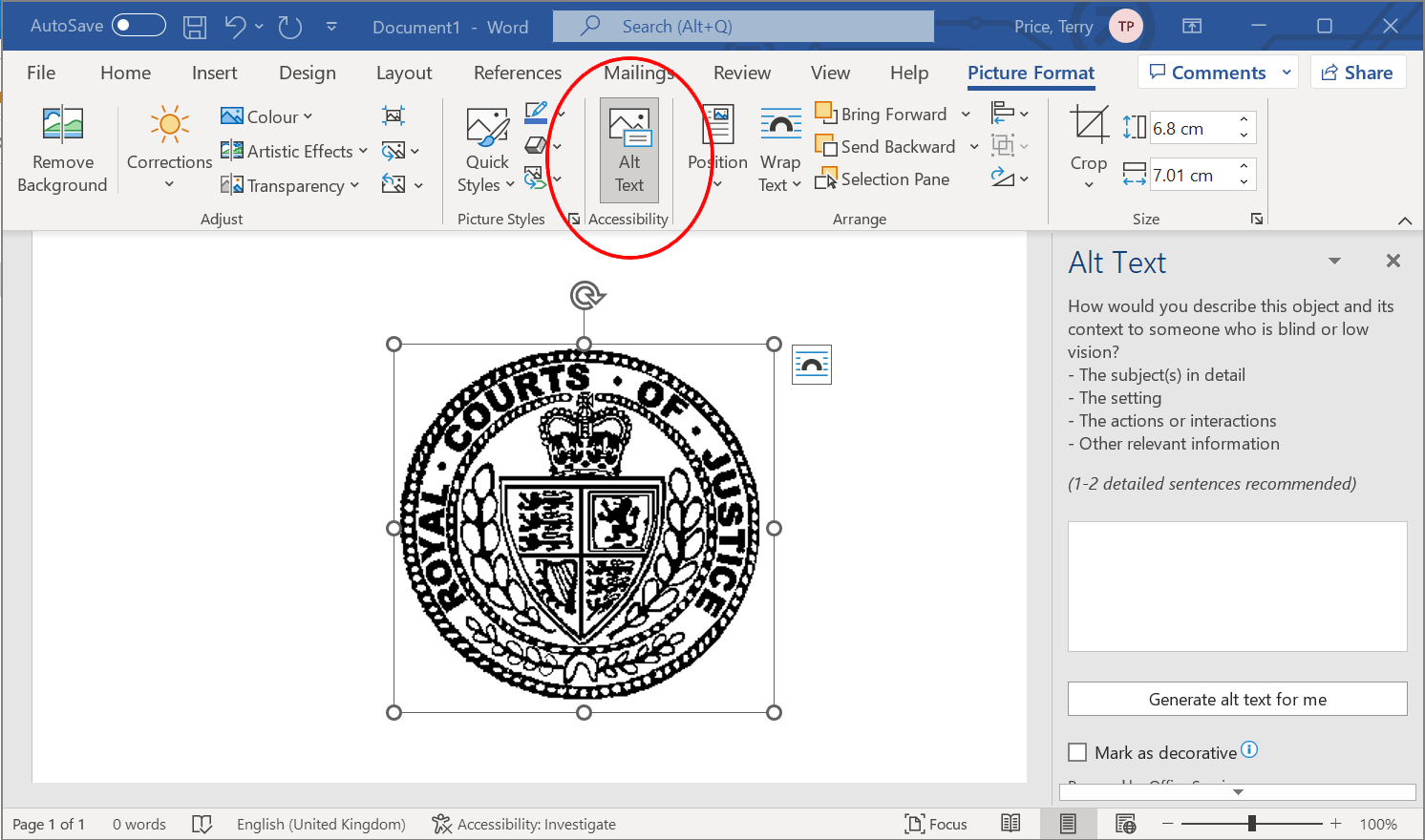The image size is (1425, 840).
Task: Switch to the References tab
Action: 518,73
